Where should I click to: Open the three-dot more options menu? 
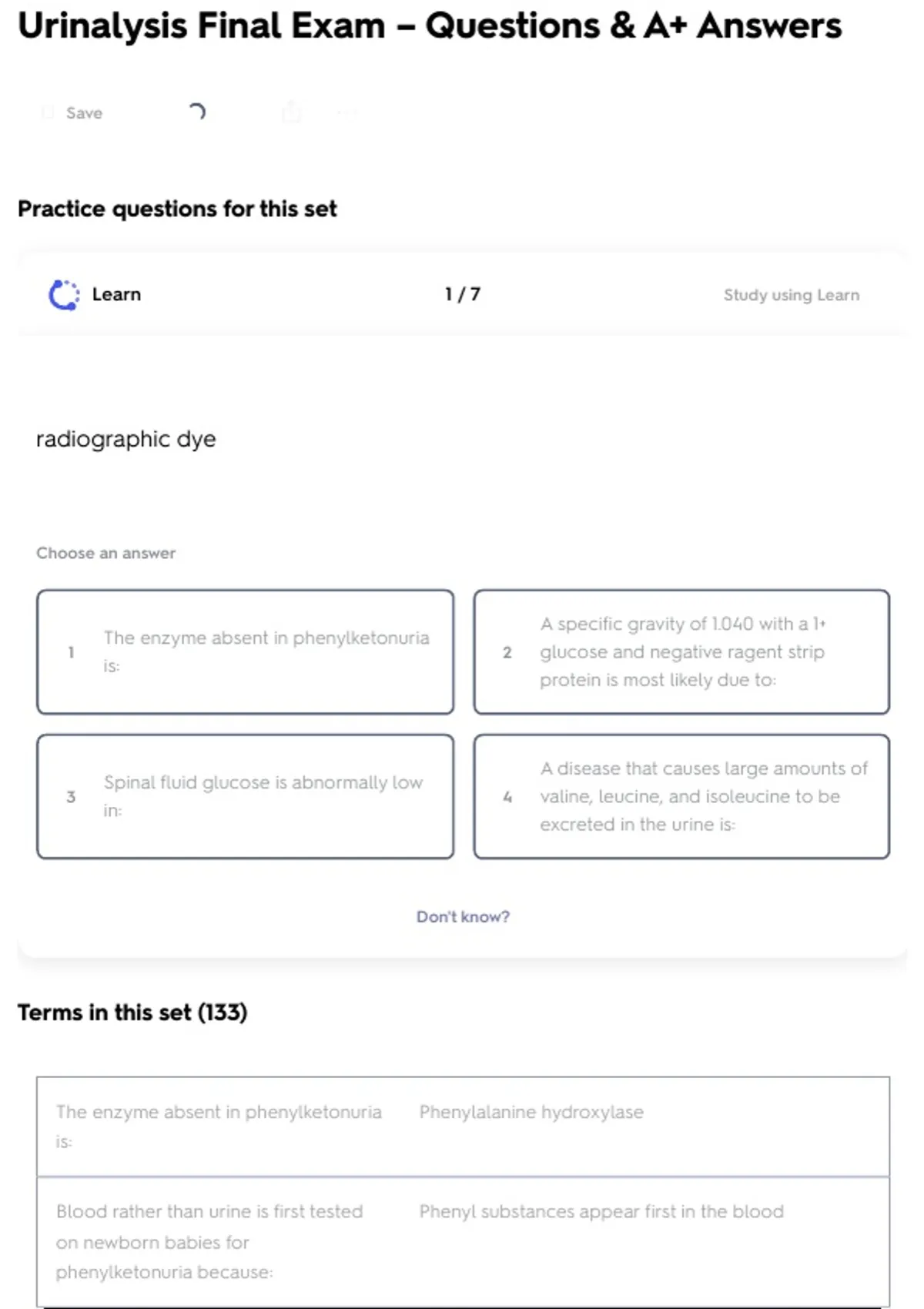pyautogui.click(x=346, y=113)
